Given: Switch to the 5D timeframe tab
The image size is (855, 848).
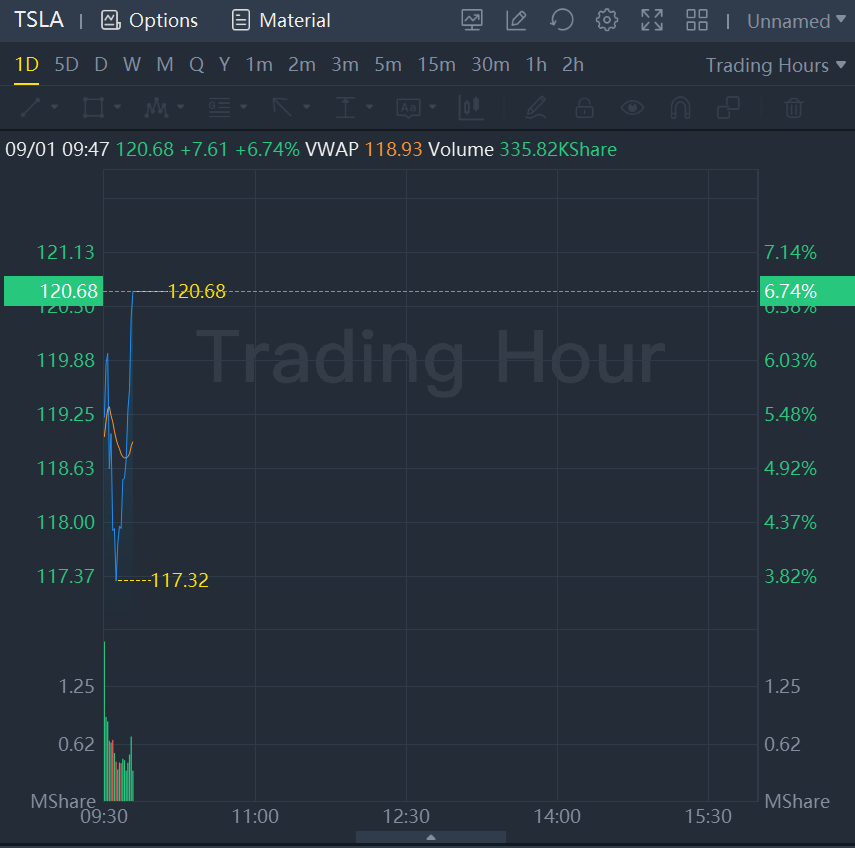Looking at the screenshot, I should tap(66, 65).
